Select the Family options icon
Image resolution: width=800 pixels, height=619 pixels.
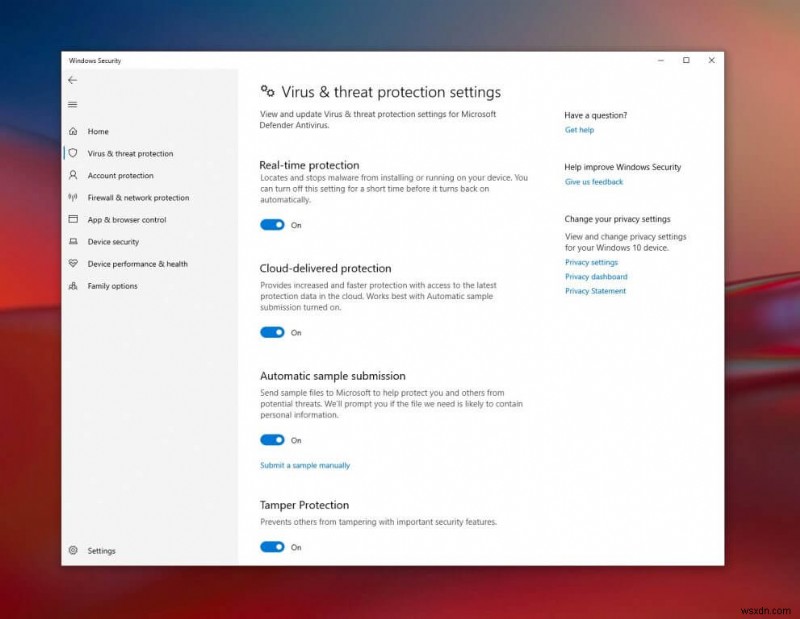click(72, 286)
